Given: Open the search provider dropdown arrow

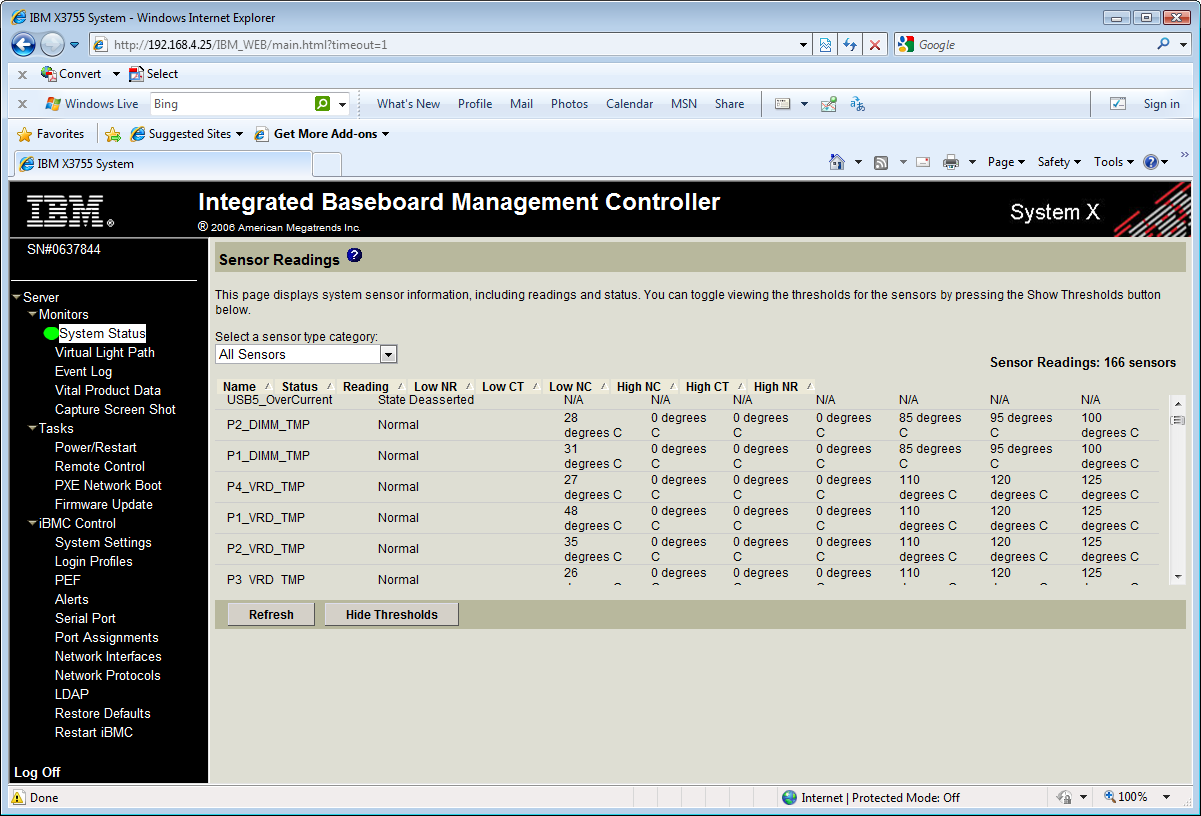Looking at the screenshot, I should 1183,45.
